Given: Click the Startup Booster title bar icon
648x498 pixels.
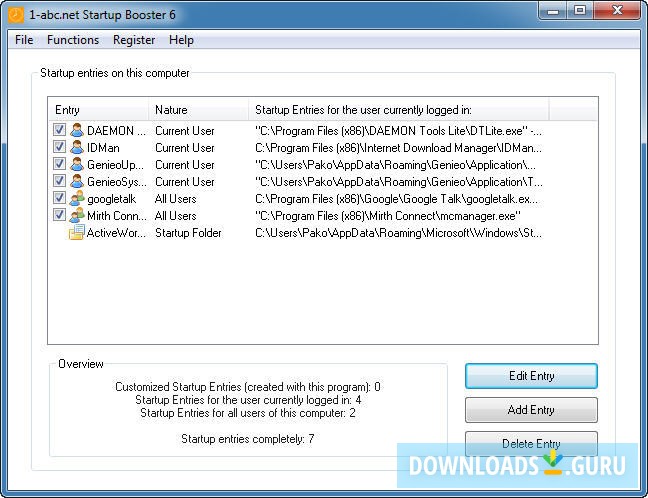Looking at the screenshot, I should [16, 15].
